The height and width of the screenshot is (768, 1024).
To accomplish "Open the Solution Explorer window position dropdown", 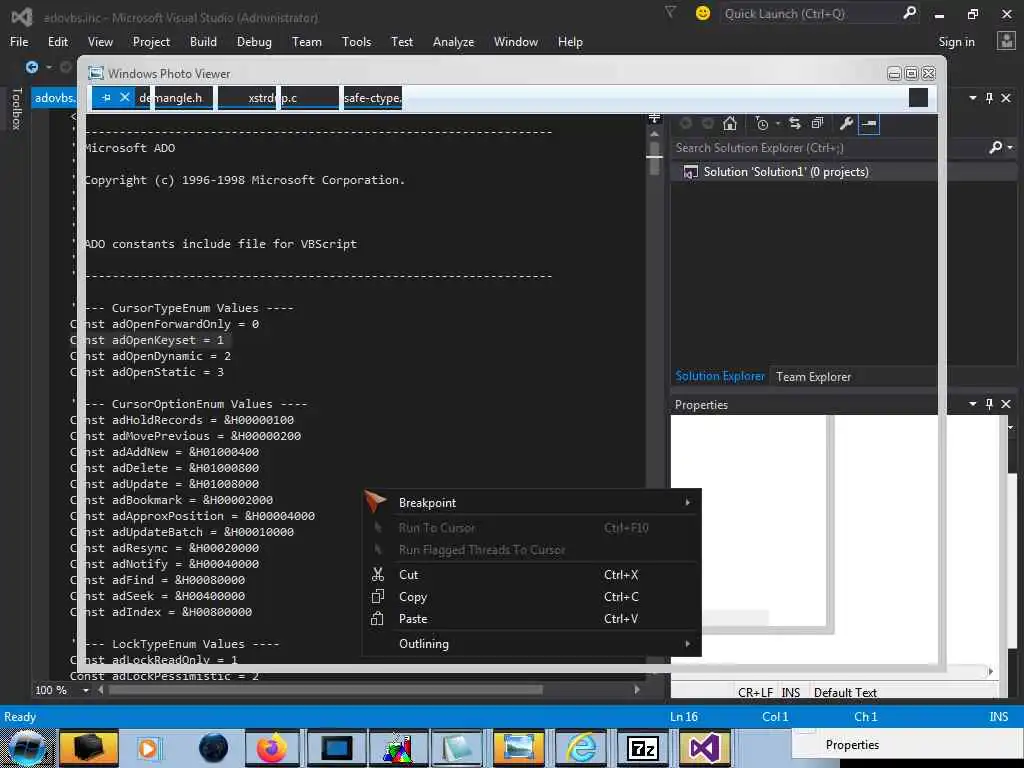I will pos(973,98).
